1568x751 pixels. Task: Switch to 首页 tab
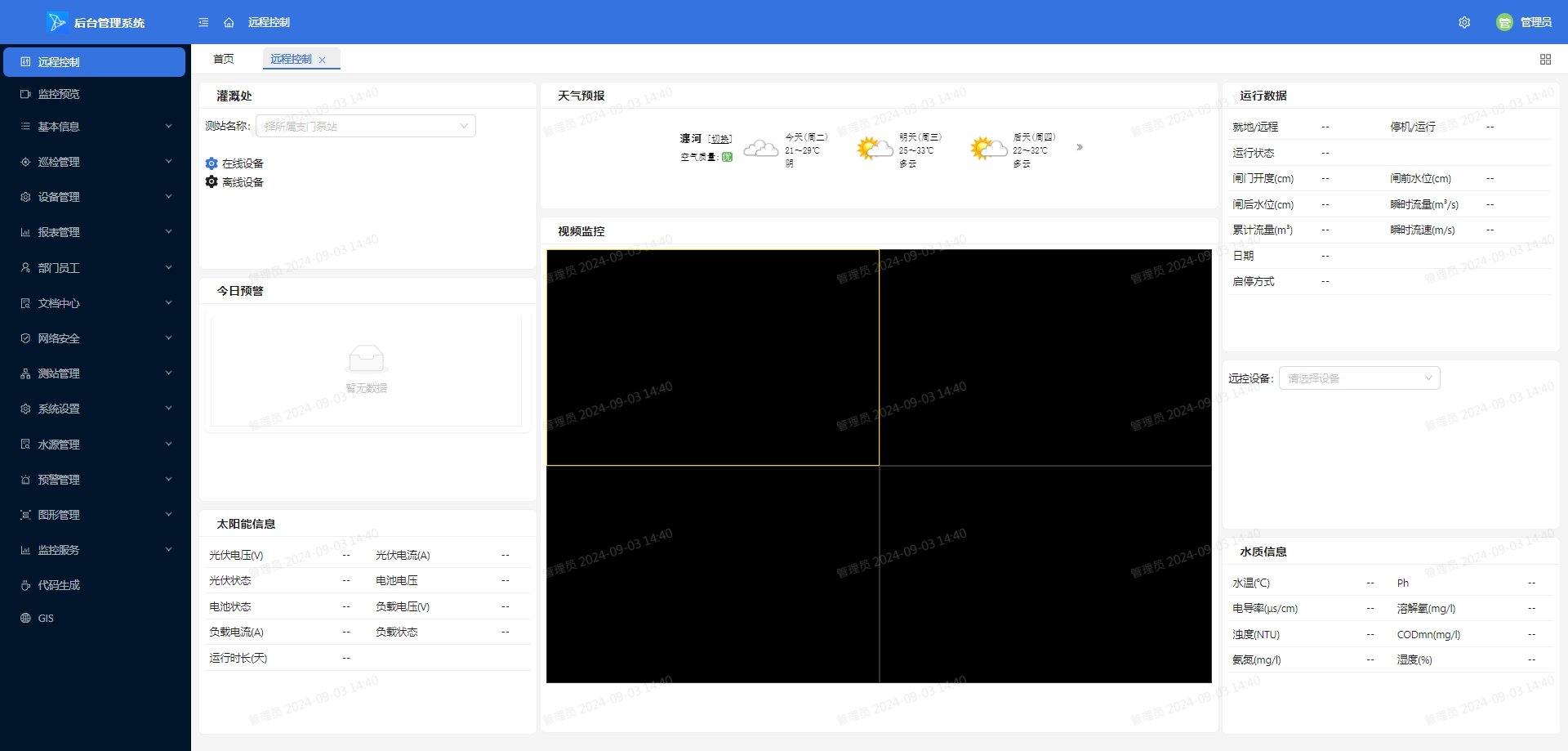(x=224, y=59)
